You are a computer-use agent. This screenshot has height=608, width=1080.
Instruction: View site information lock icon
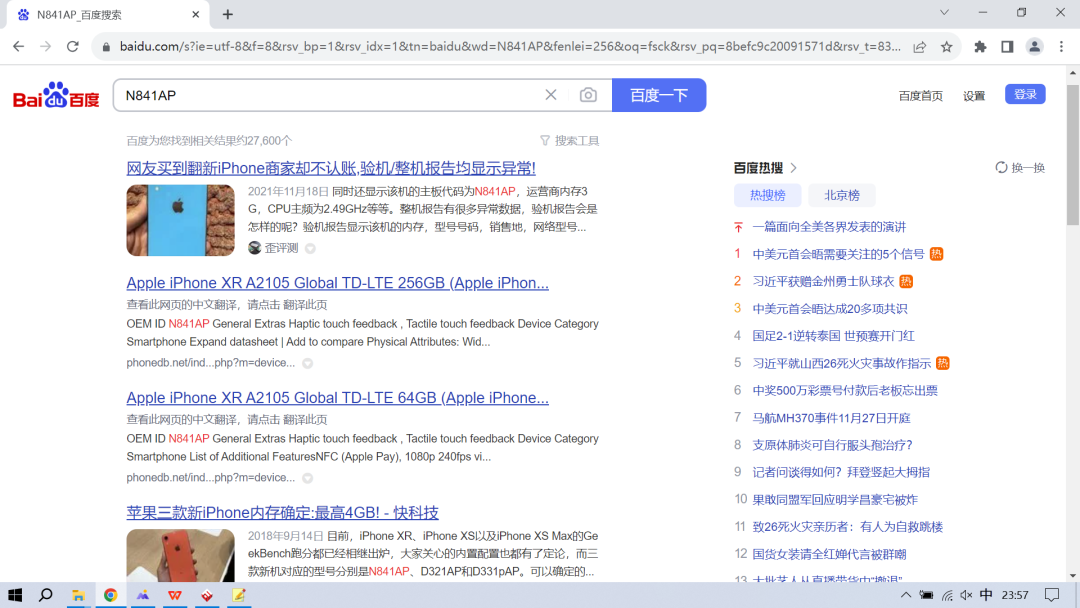[x=105, y=47]
